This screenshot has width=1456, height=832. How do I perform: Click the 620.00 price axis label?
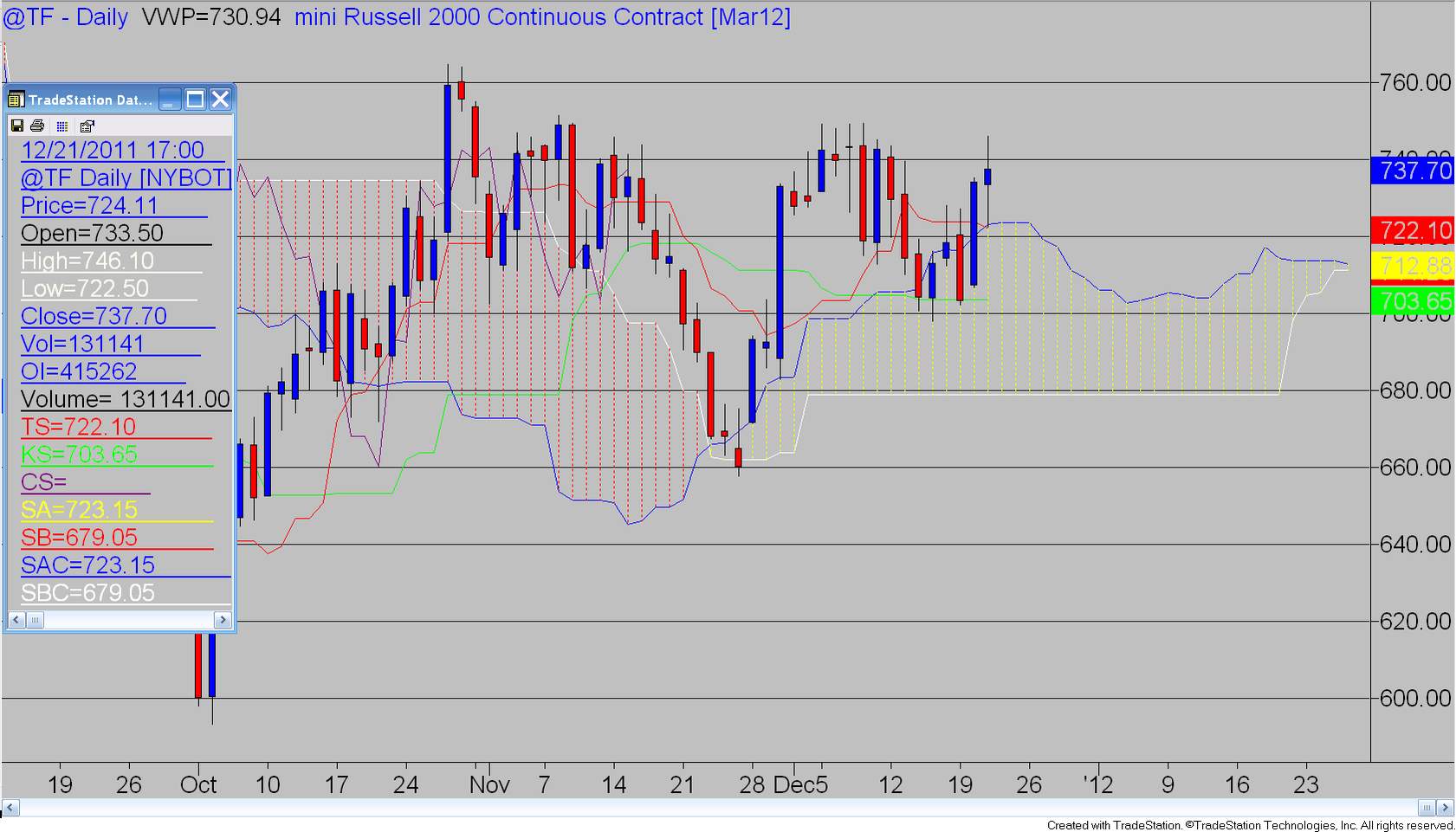1415,622
